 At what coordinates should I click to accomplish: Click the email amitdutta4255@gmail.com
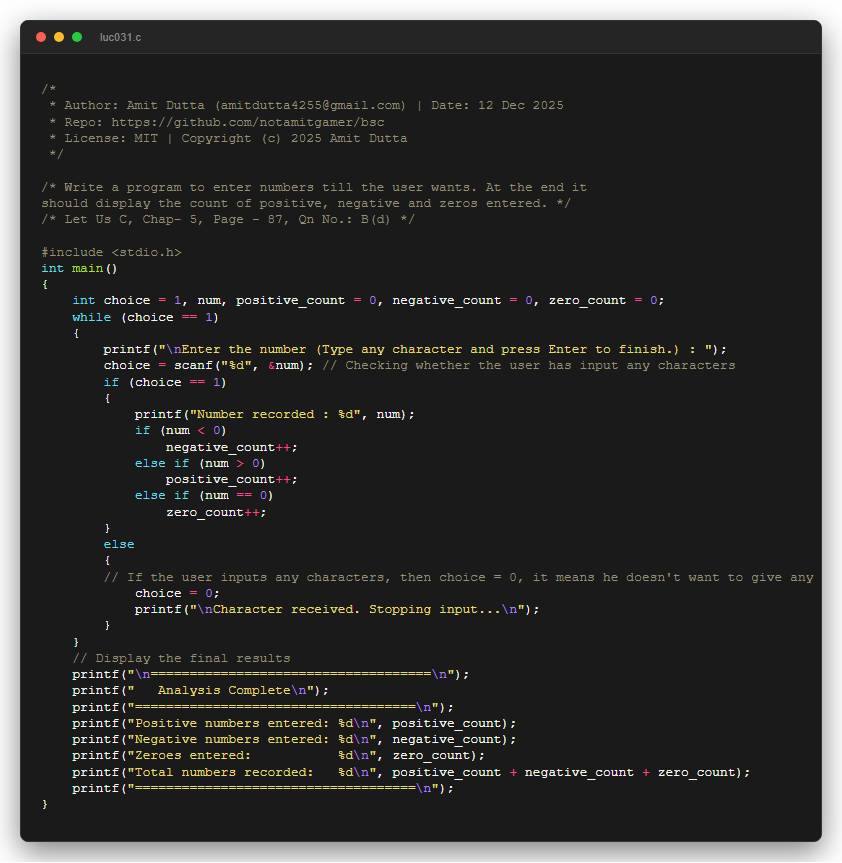pyautogui.click(x=310, y=105)
